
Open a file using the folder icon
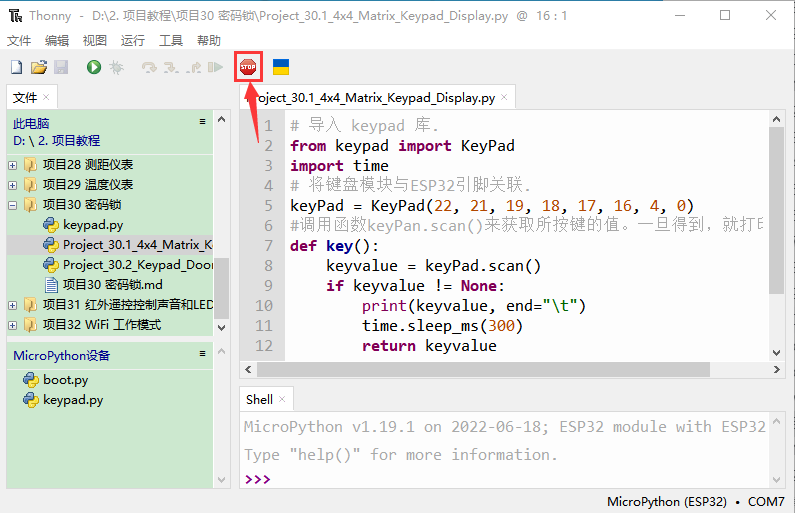(x=39, y=67)
